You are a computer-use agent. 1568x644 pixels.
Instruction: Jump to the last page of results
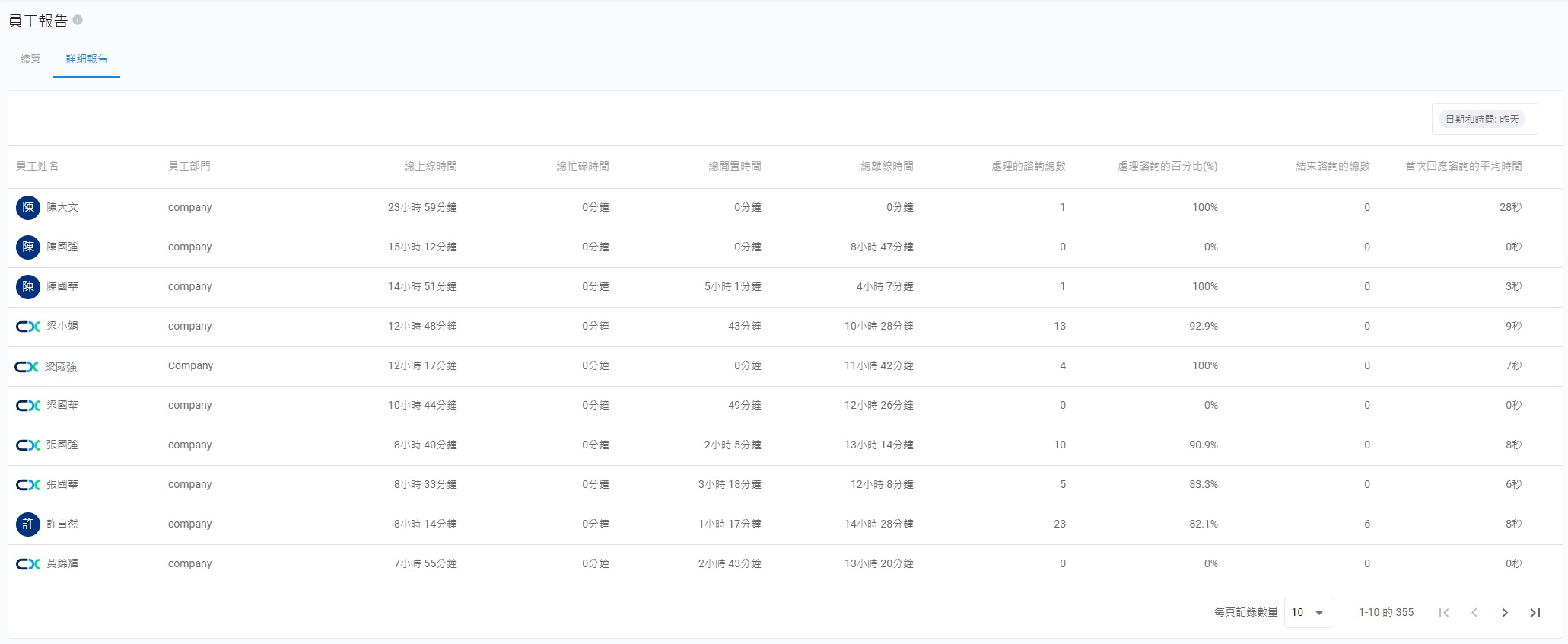tap(1535, 613)
